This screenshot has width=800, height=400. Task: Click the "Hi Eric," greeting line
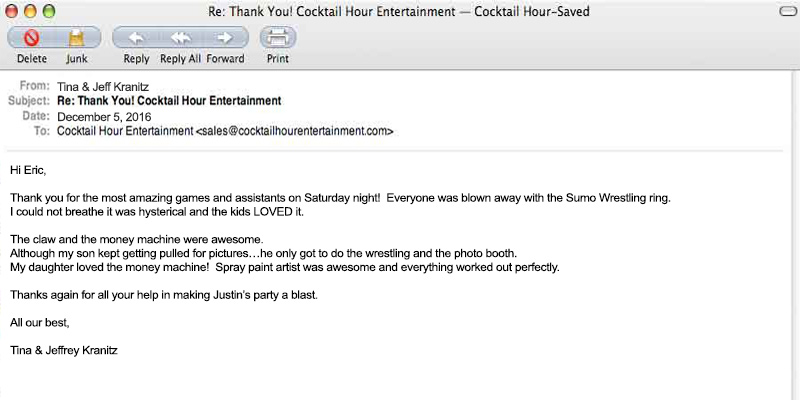coord(28,170)
